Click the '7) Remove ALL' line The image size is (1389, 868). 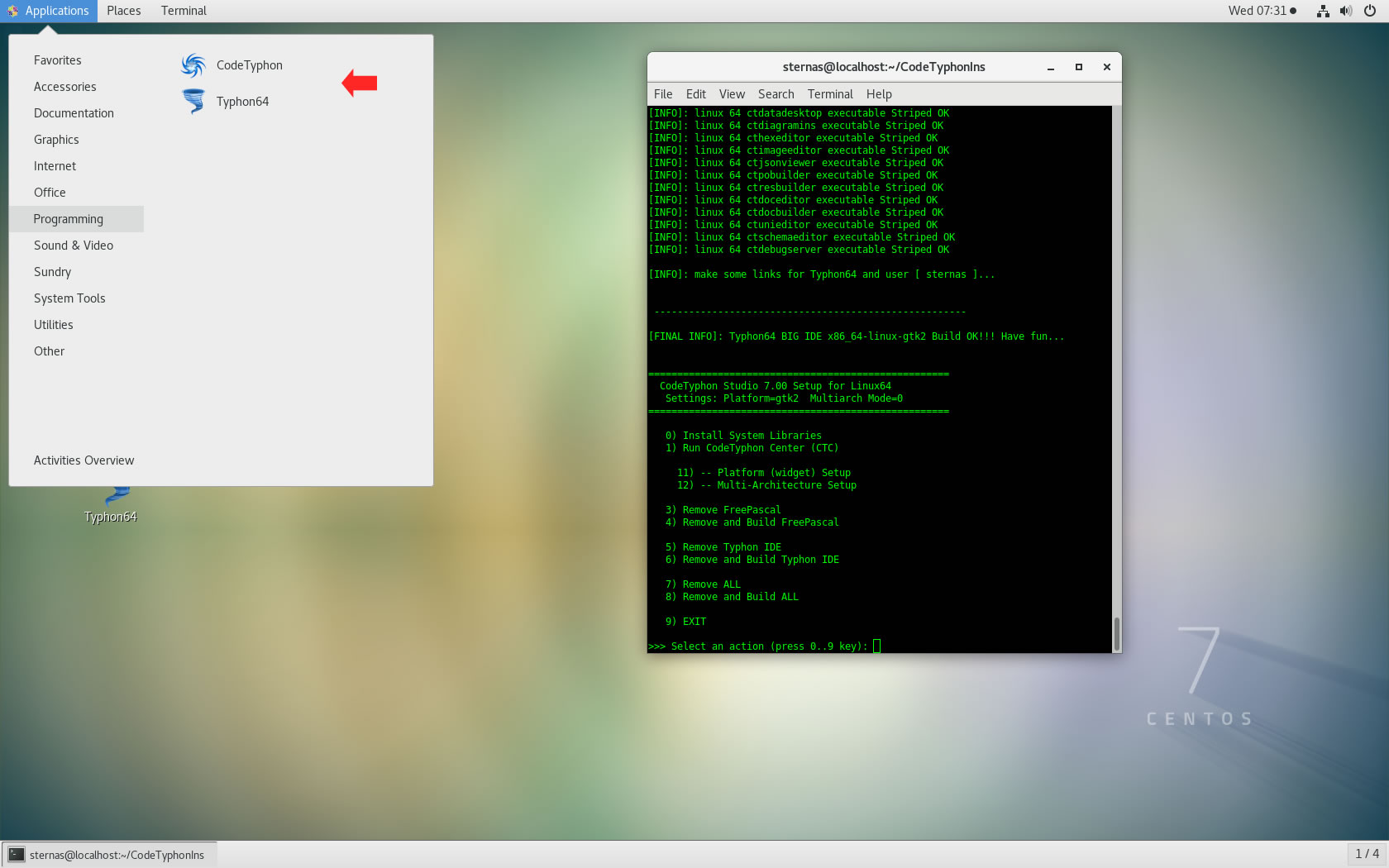pyautogui.click(x=703, y=584)
